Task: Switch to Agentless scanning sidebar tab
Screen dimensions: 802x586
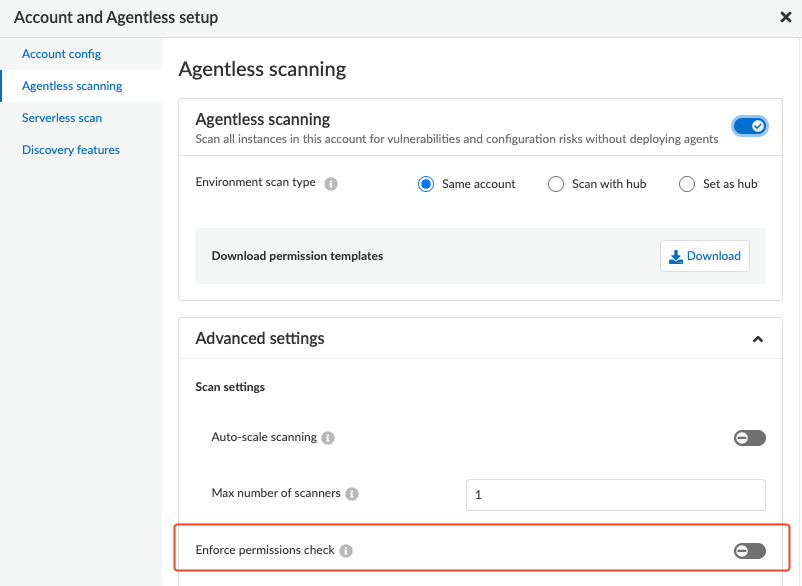Action: (x=72, y=86)
